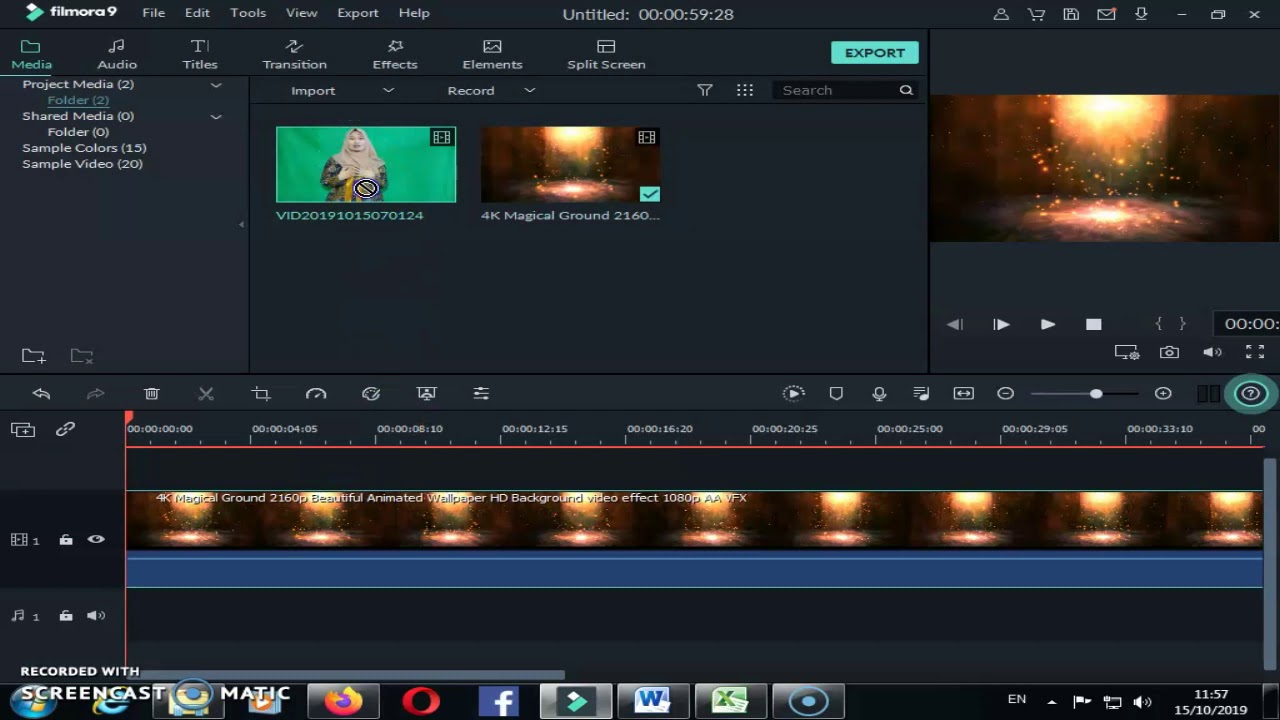Collapse the media library side panel arrow

click(x=241, y=224)
